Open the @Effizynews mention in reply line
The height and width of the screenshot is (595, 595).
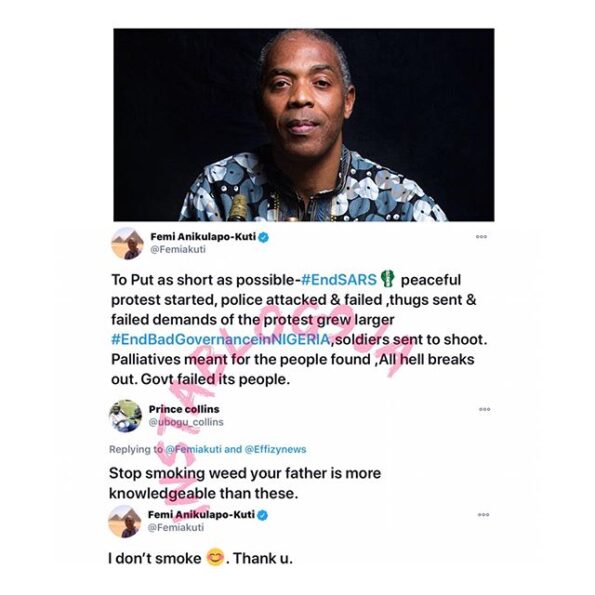pyautogui.click(x=275, y=449)
